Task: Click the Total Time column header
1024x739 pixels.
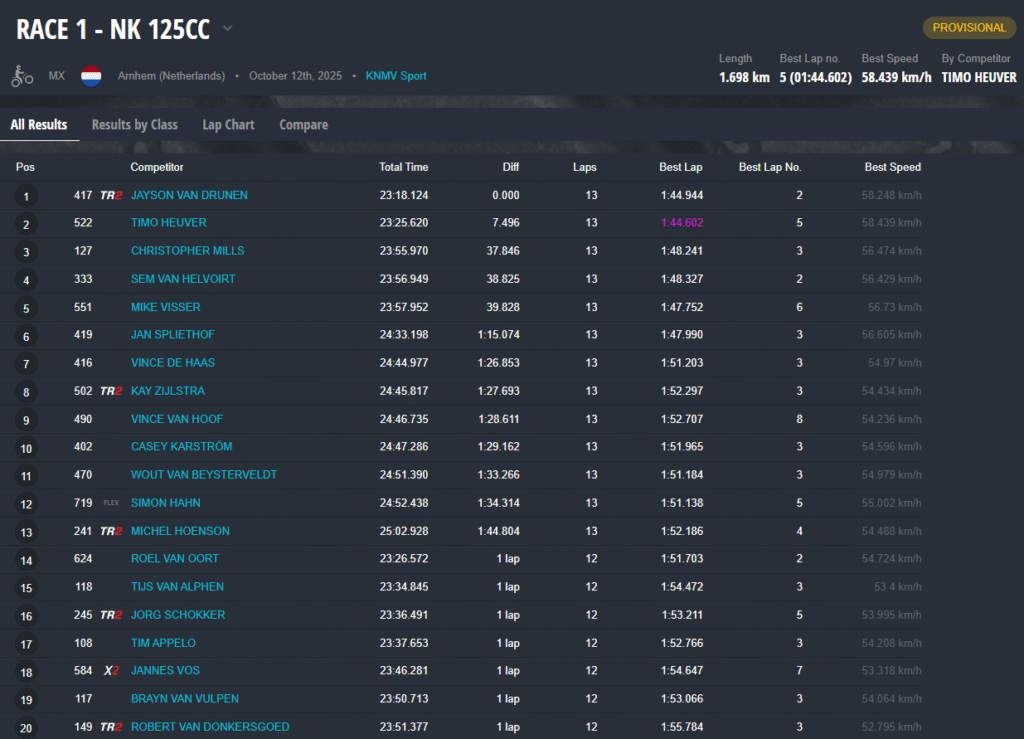Action: [x=403, y=167]
